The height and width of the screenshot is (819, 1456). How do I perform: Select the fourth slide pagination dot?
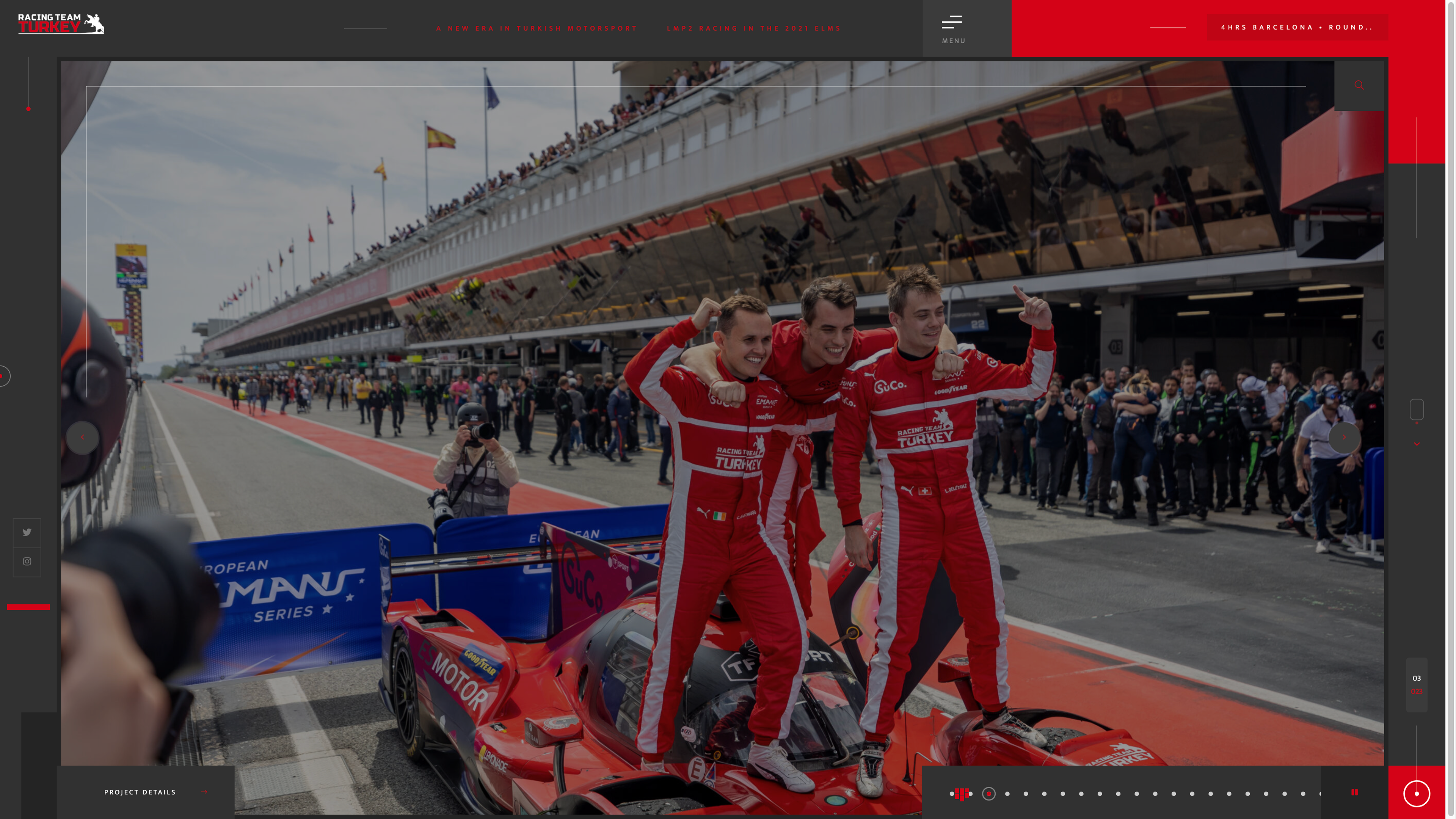click(x=1007, y=794)
